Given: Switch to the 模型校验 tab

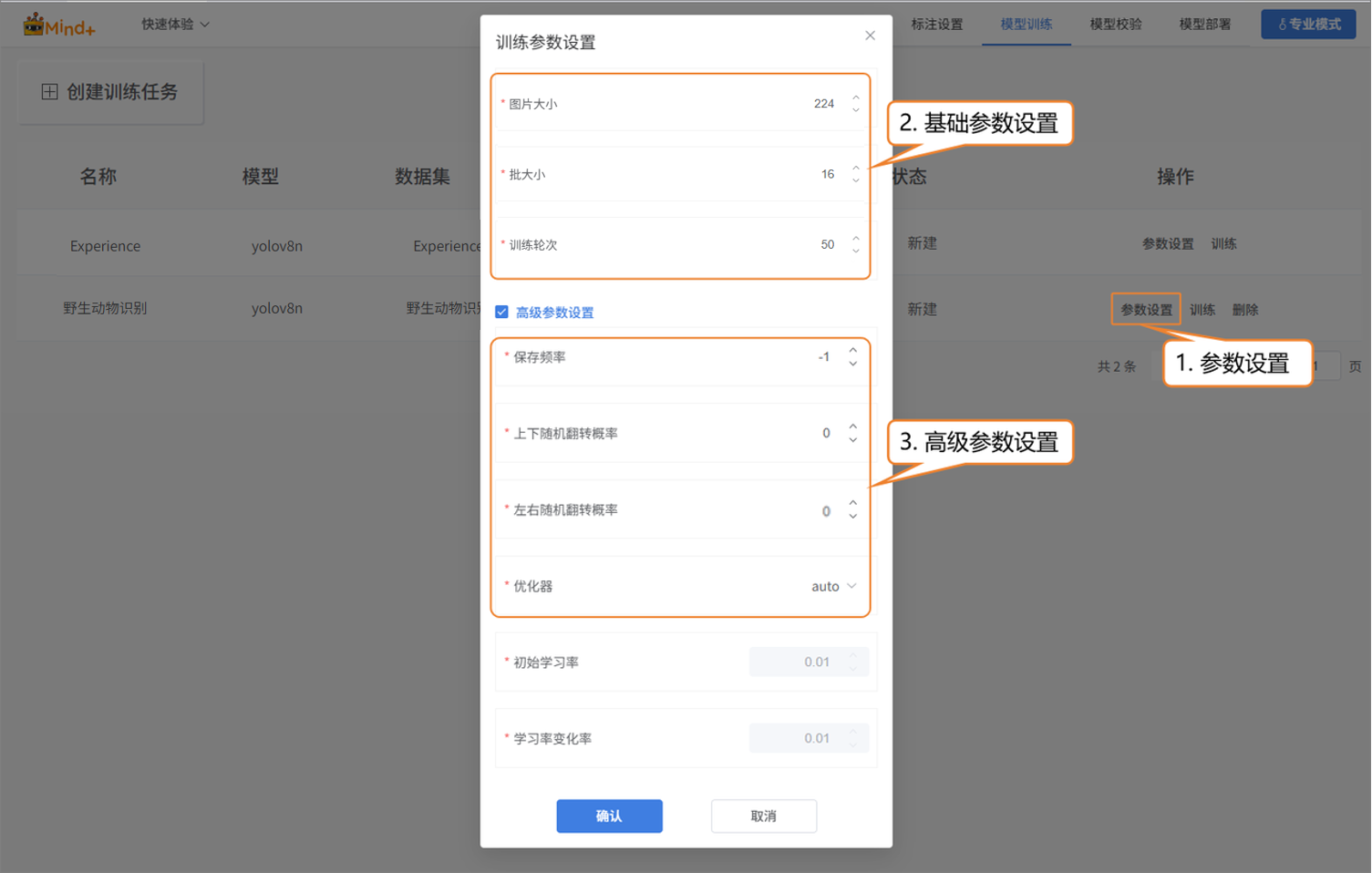Looking at the screenshot, I should click(x=1115, y=25).
